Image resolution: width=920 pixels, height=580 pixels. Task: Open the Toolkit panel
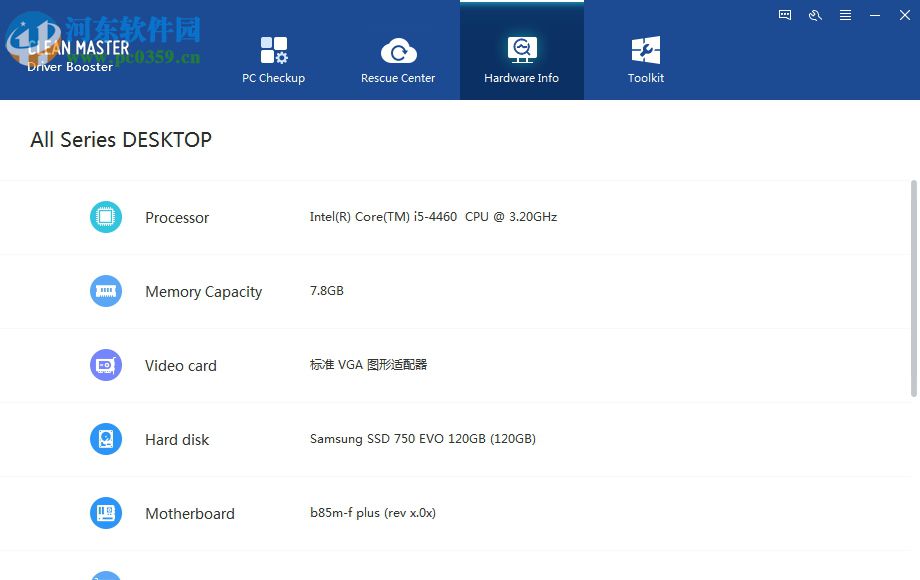[x=645, y=48]
